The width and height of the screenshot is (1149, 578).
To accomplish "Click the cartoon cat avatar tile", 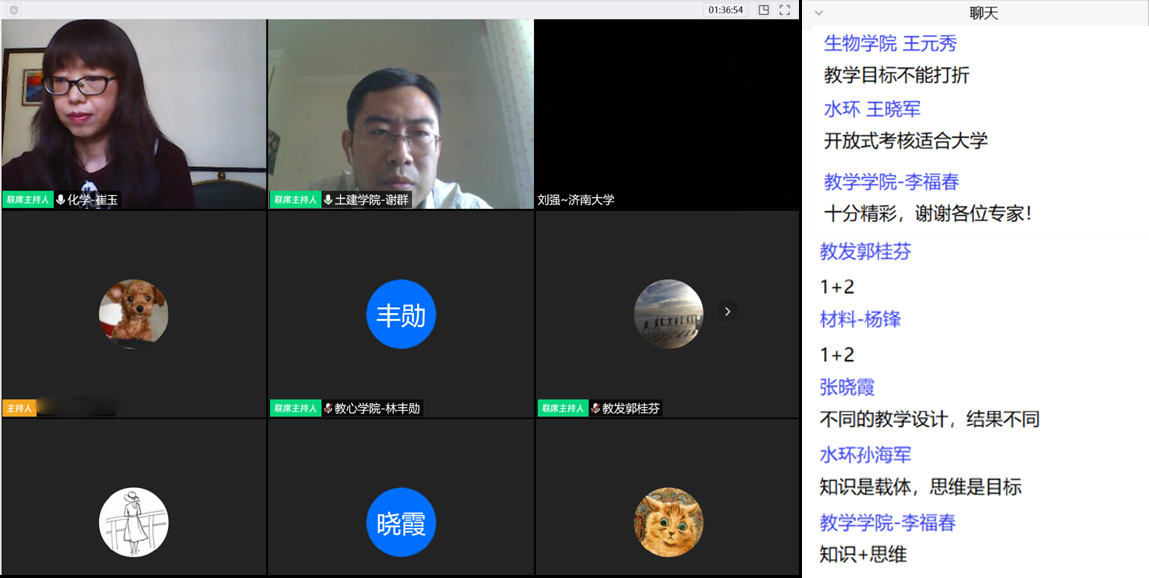I will 668,522.
